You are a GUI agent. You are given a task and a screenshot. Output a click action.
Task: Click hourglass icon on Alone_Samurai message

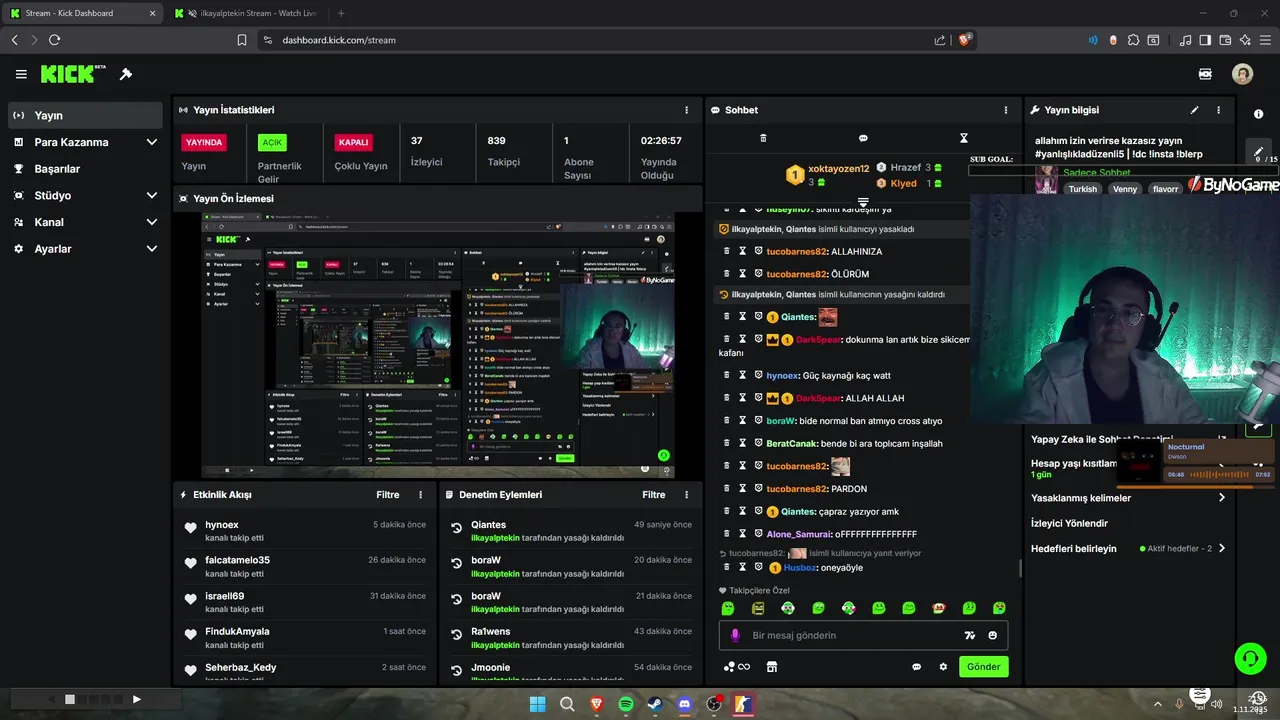point(742,534)
